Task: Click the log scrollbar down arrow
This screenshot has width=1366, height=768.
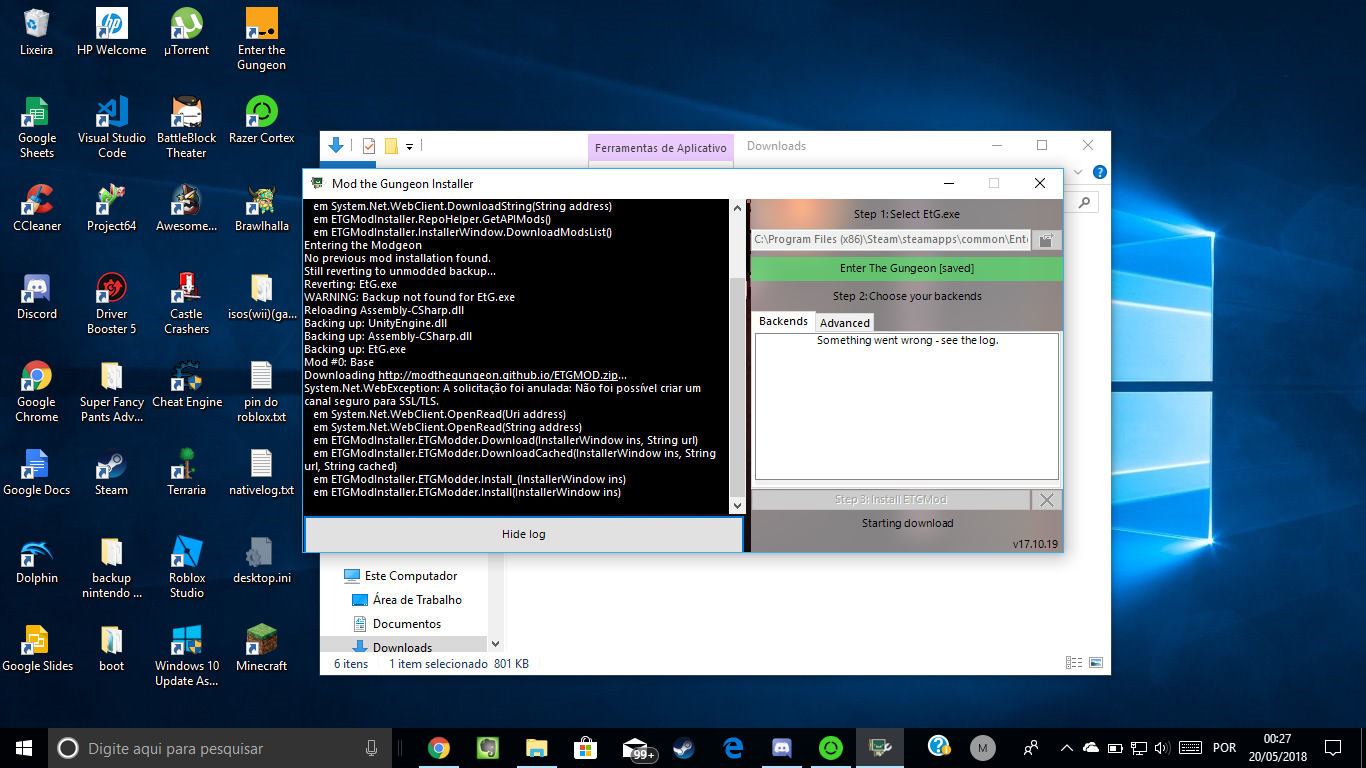Action: click(x=738, y=506)
